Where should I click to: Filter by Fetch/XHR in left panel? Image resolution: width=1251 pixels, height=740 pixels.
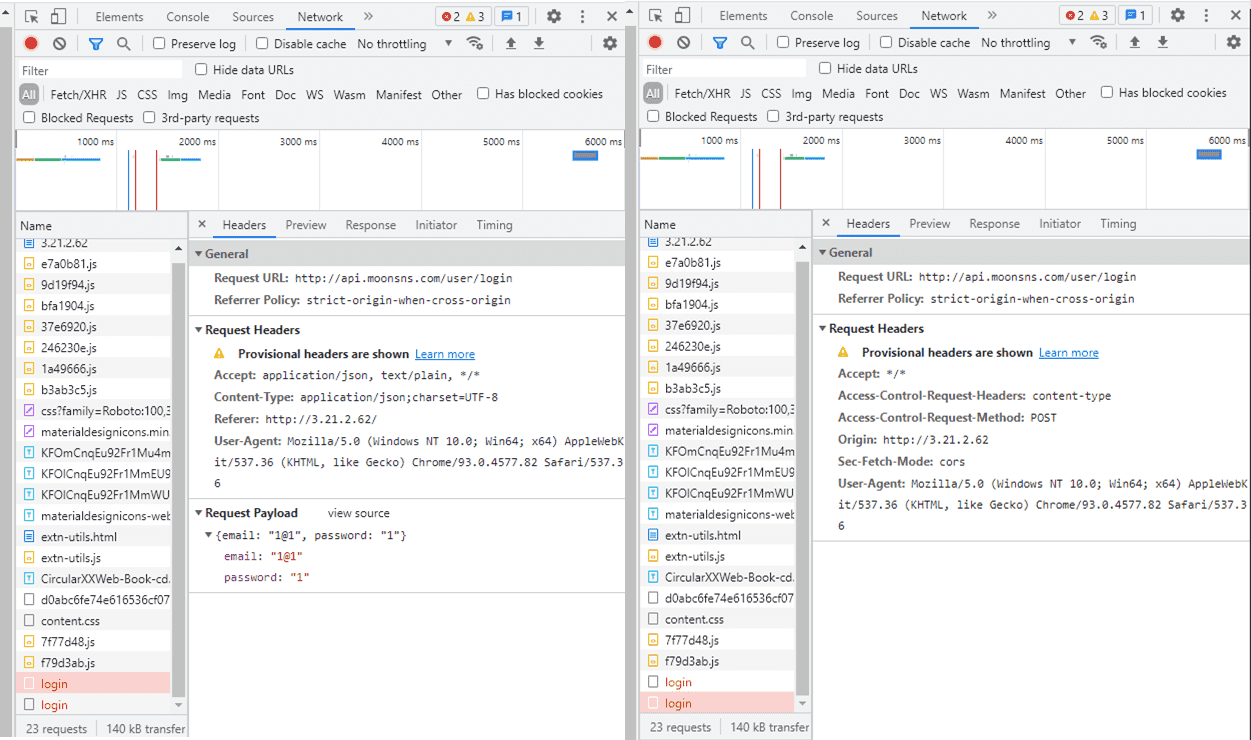coord(78,95)
